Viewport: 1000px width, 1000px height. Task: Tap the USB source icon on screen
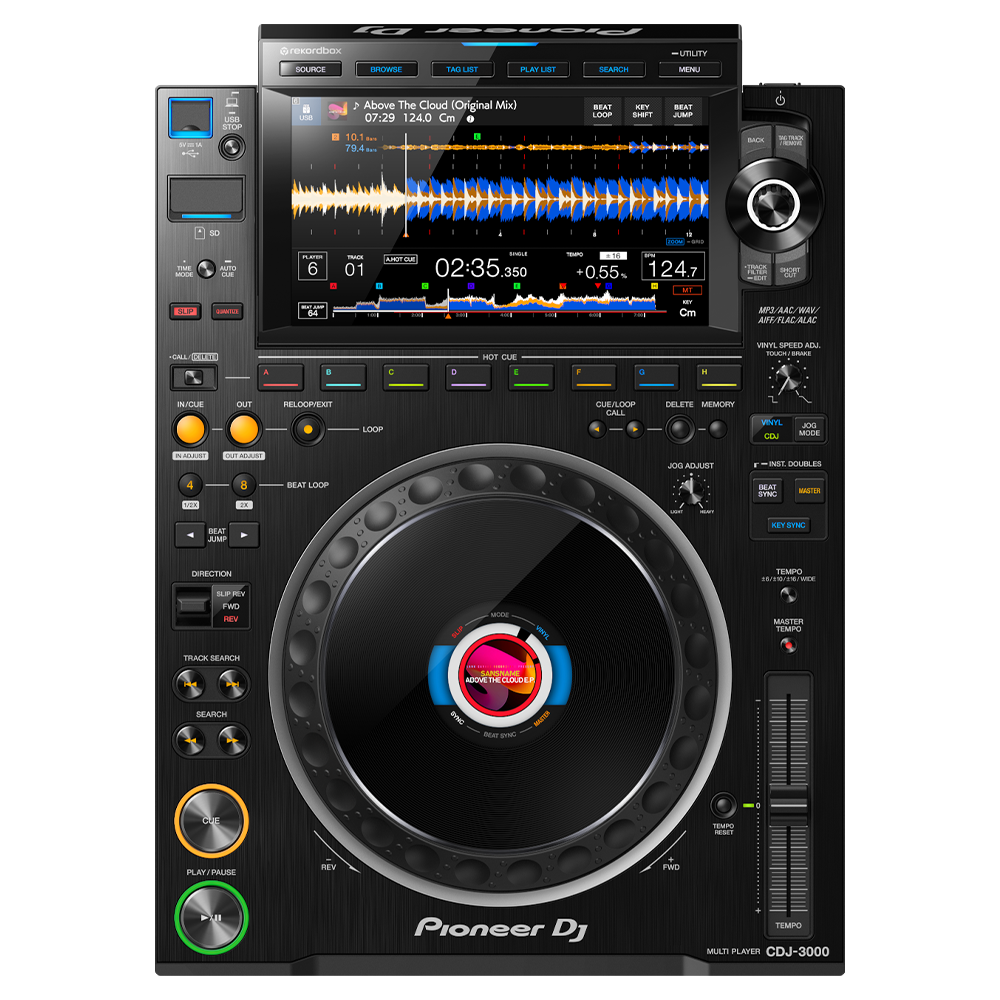(x=306, y=112)
